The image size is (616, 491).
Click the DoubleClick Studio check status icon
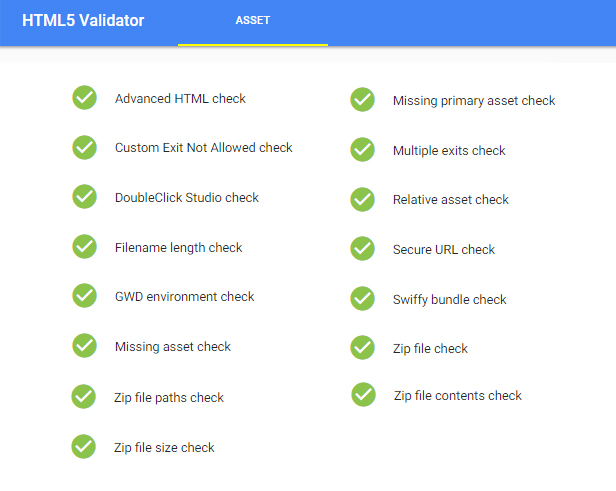point(84,196)
